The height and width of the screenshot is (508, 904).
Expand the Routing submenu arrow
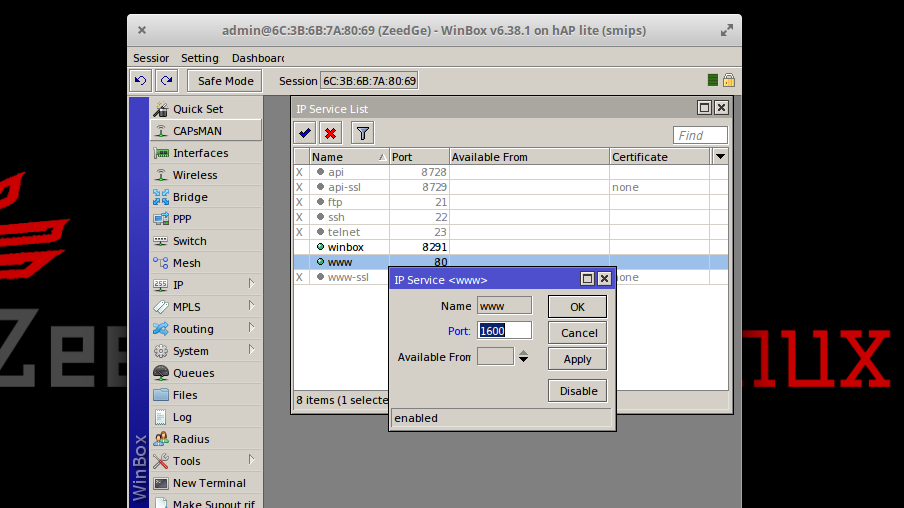point(251,328)
